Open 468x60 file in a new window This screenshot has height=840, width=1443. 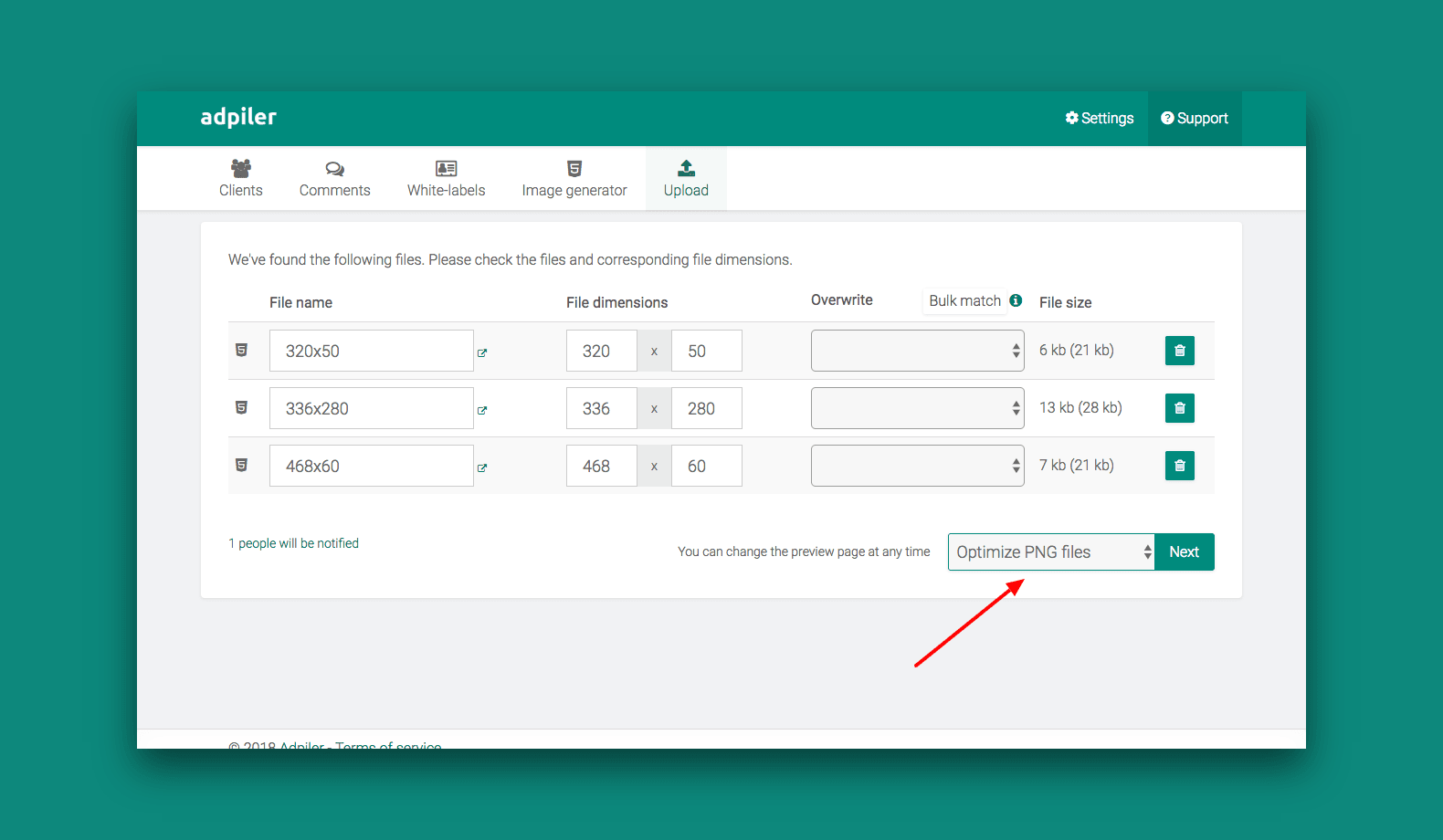(x=482, y=467)
